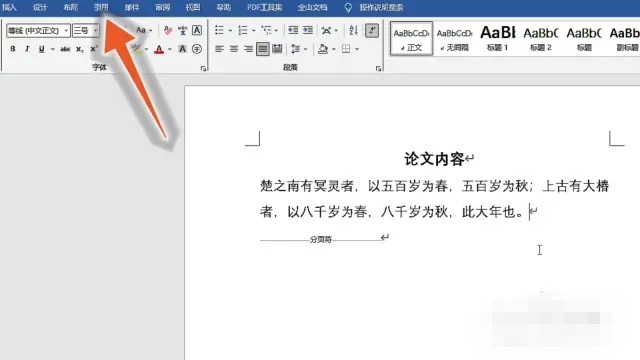640x360 pixels.
Task: Expand Asian layout dropdown arrow
Action: (x=336, y=31)
